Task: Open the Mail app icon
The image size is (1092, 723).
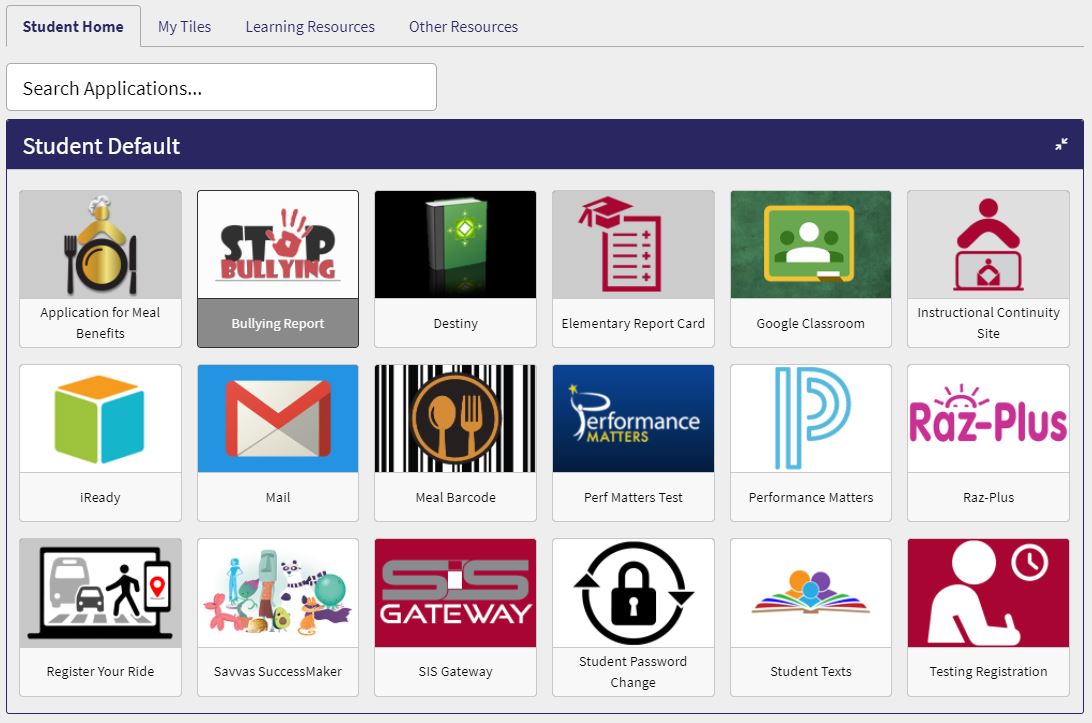Action: [x=278, y=419]
